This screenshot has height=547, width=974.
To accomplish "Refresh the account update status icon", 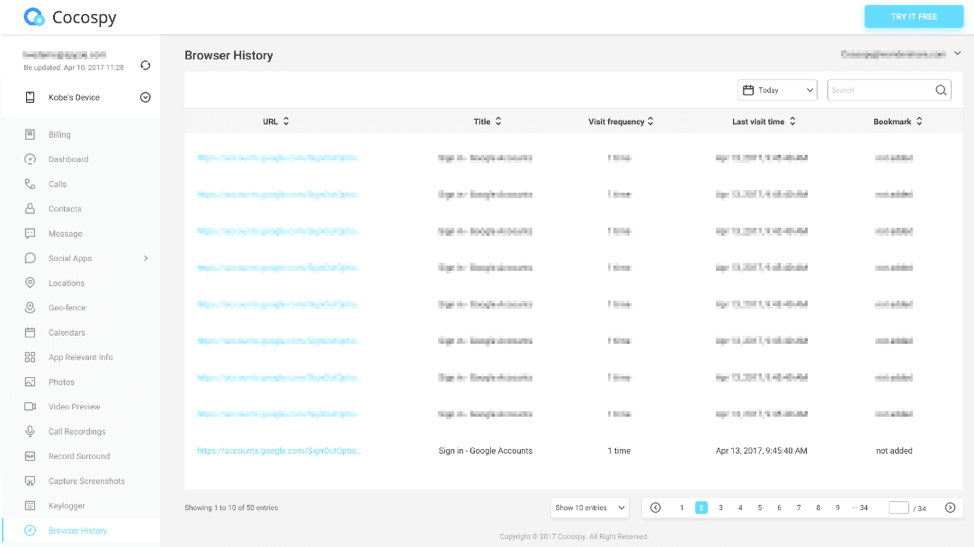I will click(145, 65).
